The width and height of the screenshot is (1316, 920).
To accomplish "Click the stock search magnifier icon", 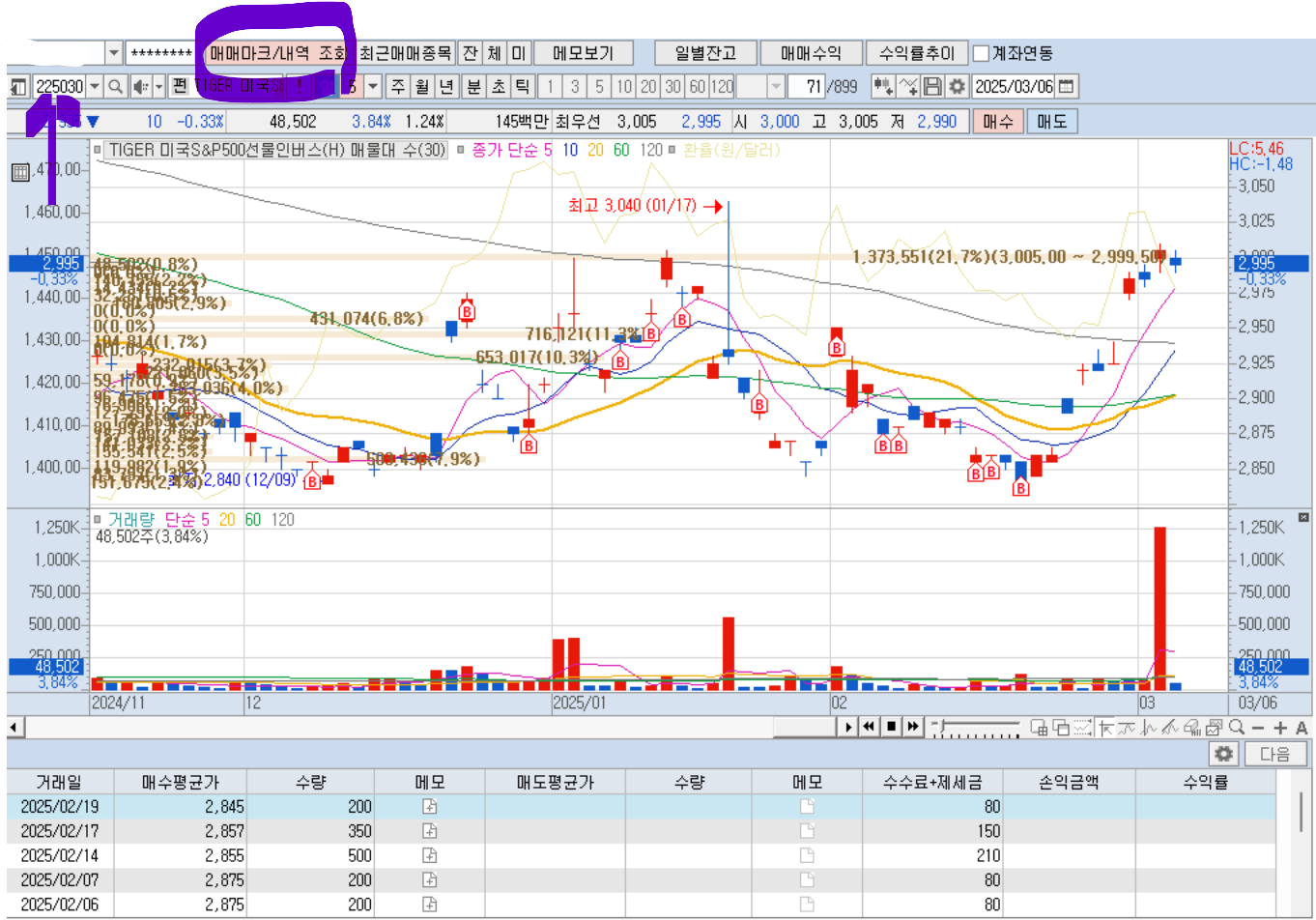I will pos(115,87).
